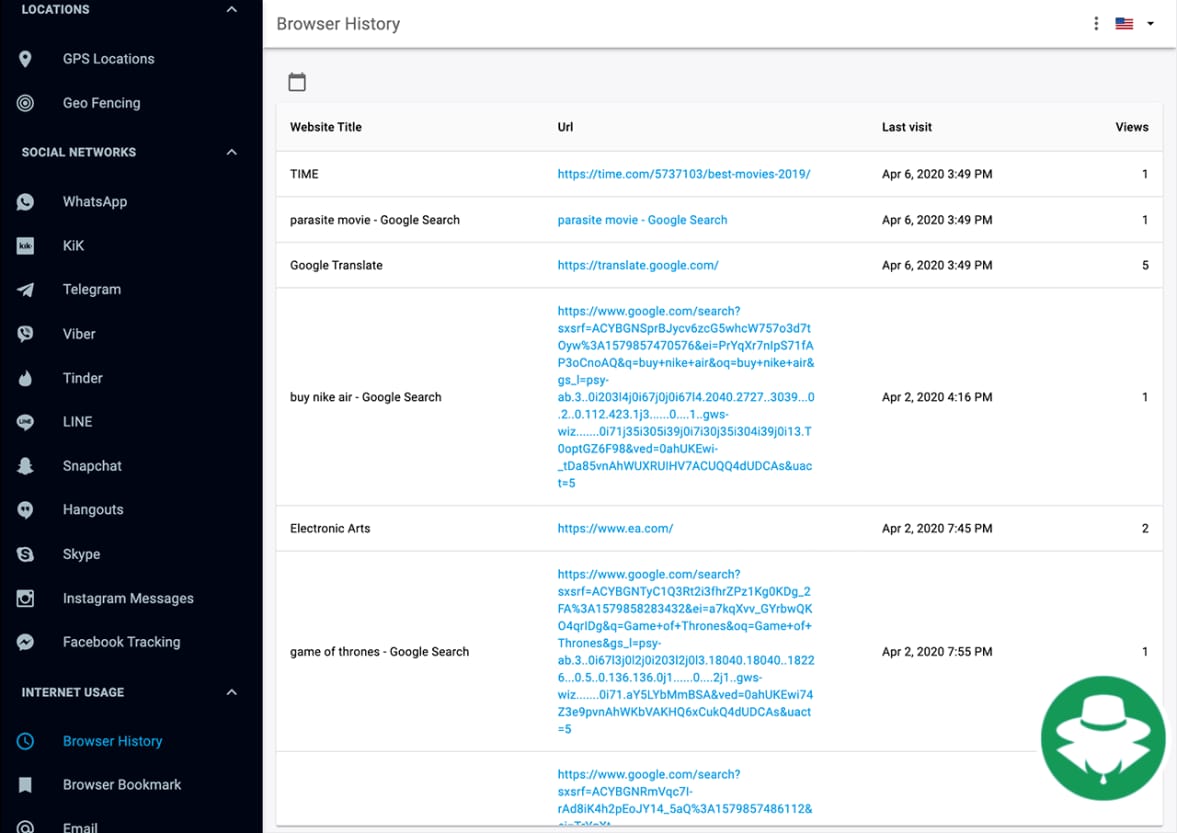Screen dimensions: 1177x833
Task: Collapse the SOCIAL NETWORKS section
Action: [x=231, y=151]
